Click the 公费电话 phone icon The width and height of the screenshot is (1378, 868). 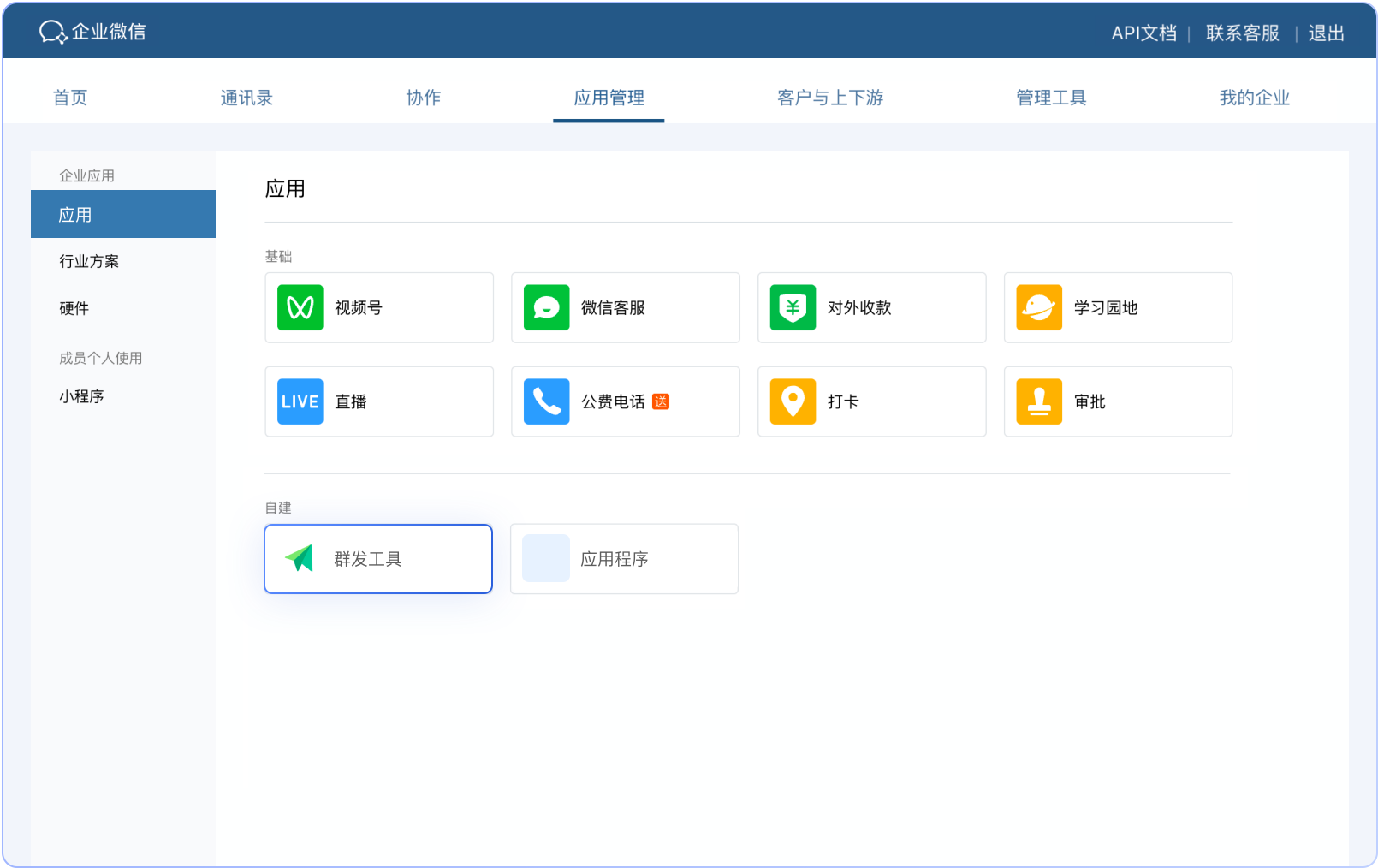pyautogui.click(x=547, y=401)
